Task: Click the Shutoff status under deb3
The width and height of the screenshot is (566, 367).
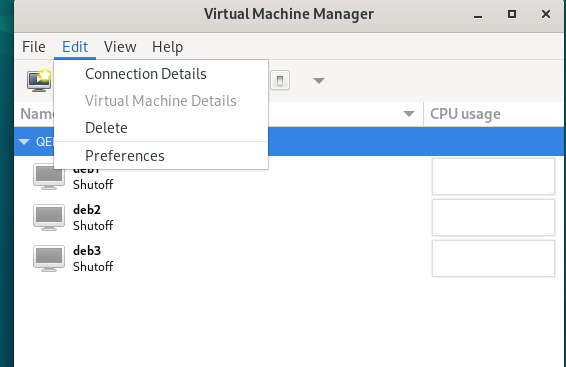Action: coord(93,267)
